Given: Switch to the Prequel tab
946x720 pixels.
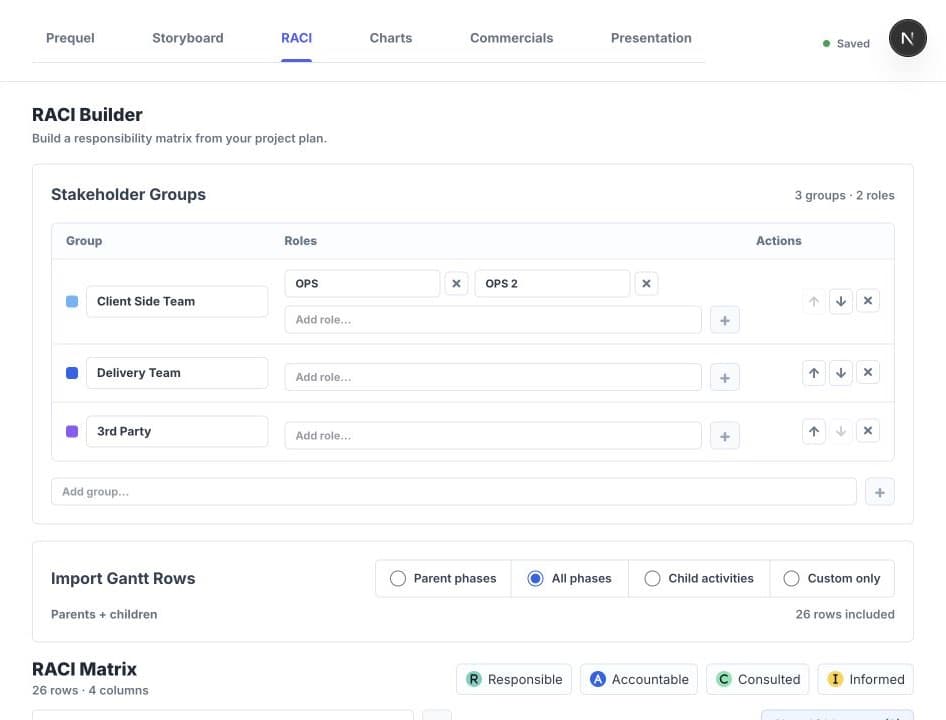Looking at the screenshot, I should point(70,38).
